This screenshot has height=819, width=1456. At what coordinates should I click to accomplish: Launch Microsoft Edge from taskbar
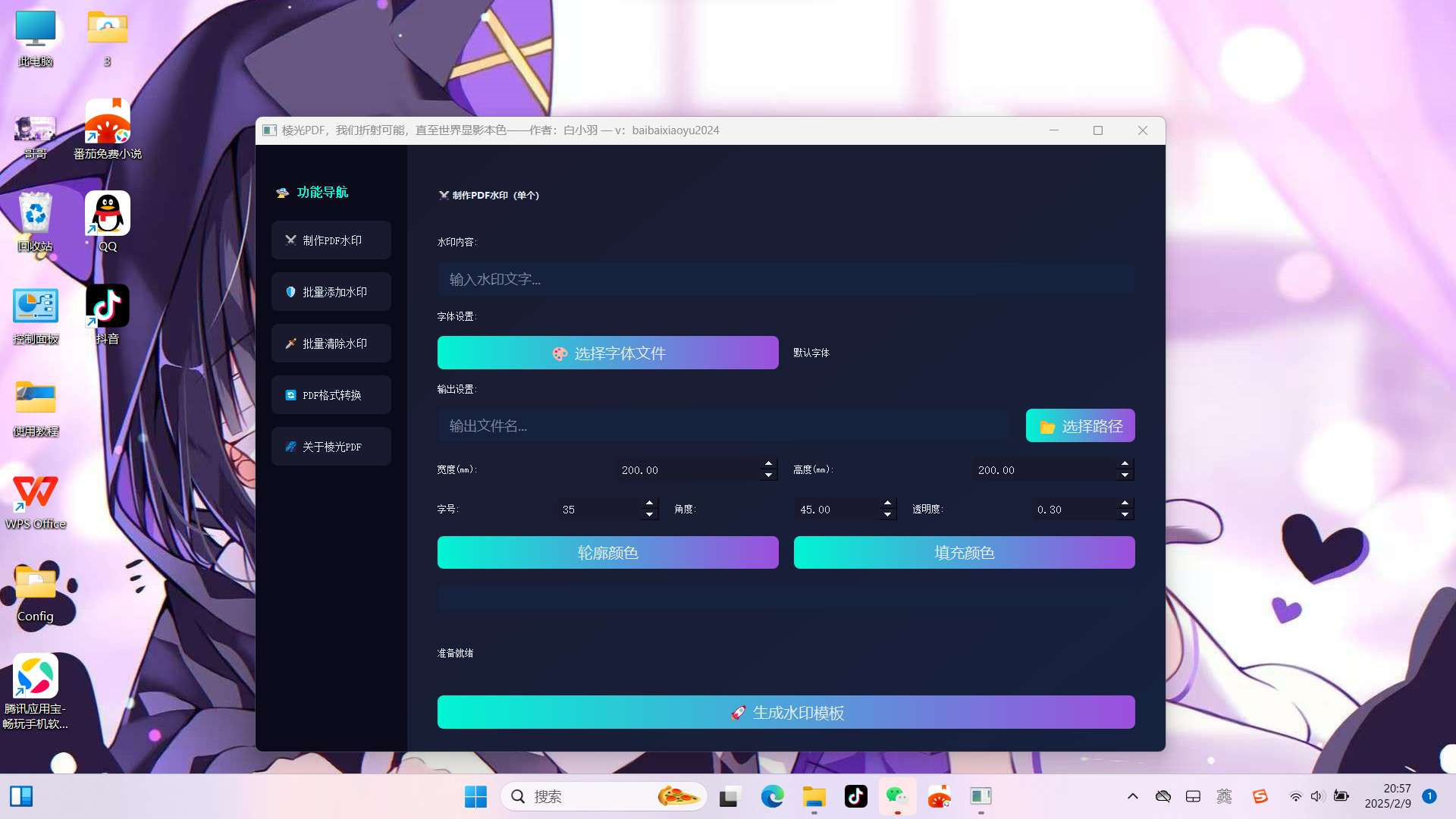(772, 796)
